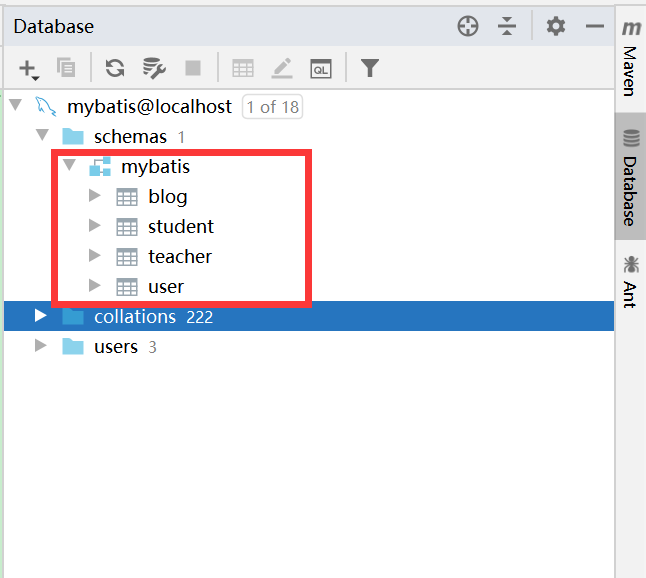This screenshot has width=646, height=578.
Task: Click the Stop/disconnect square icon
Action: [x=193, y=68]
